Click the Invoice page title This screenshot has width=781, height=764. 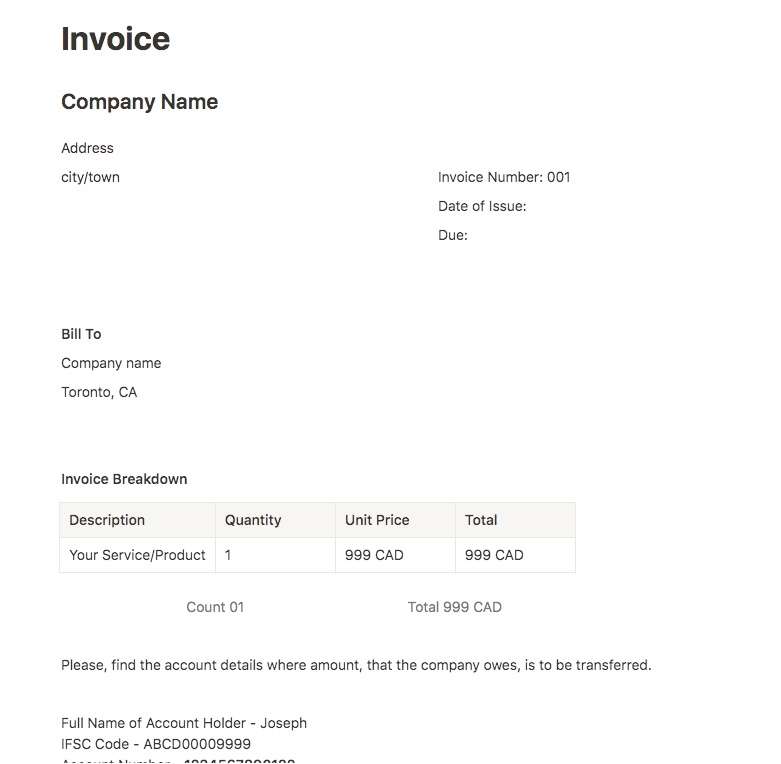tap(116, 39)
